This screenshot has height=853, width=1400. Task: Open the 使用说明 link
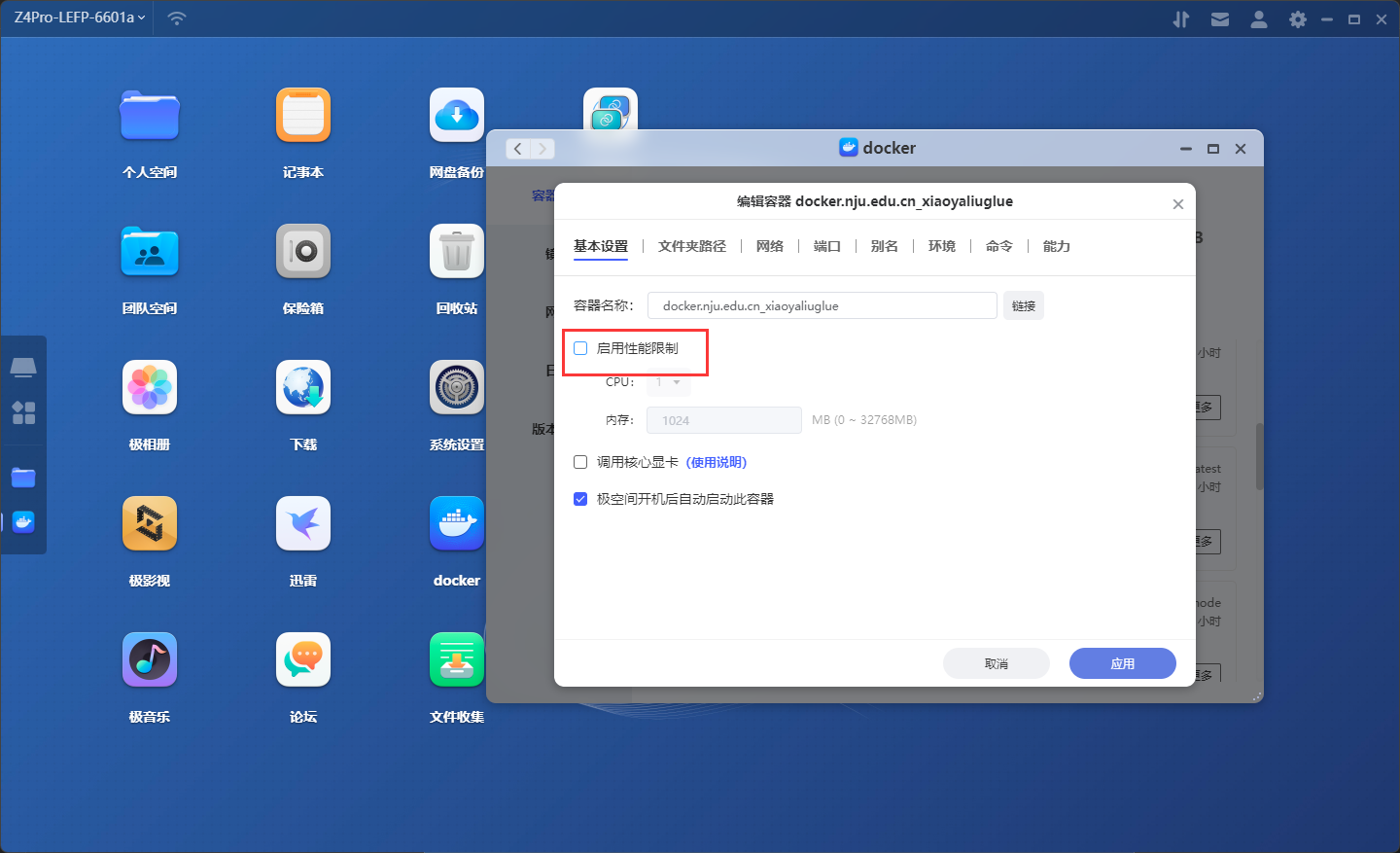[717, 462]
